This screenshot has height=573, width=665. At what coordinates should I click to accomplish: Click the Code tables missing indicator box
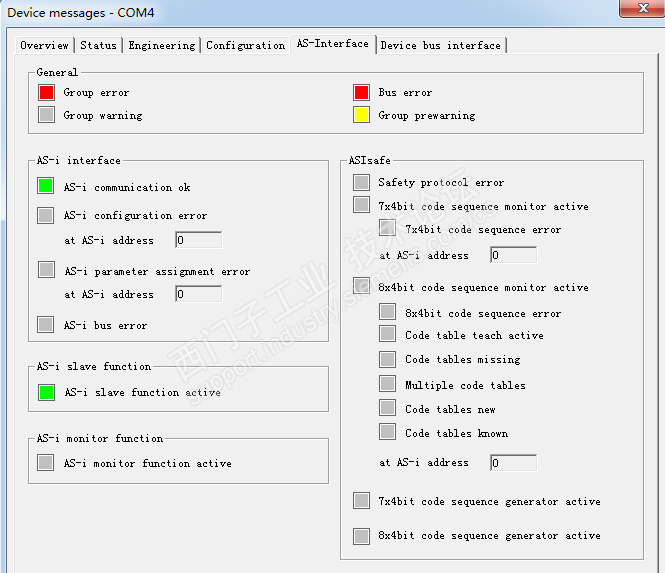pyautogui.click(x=388, y=359)
